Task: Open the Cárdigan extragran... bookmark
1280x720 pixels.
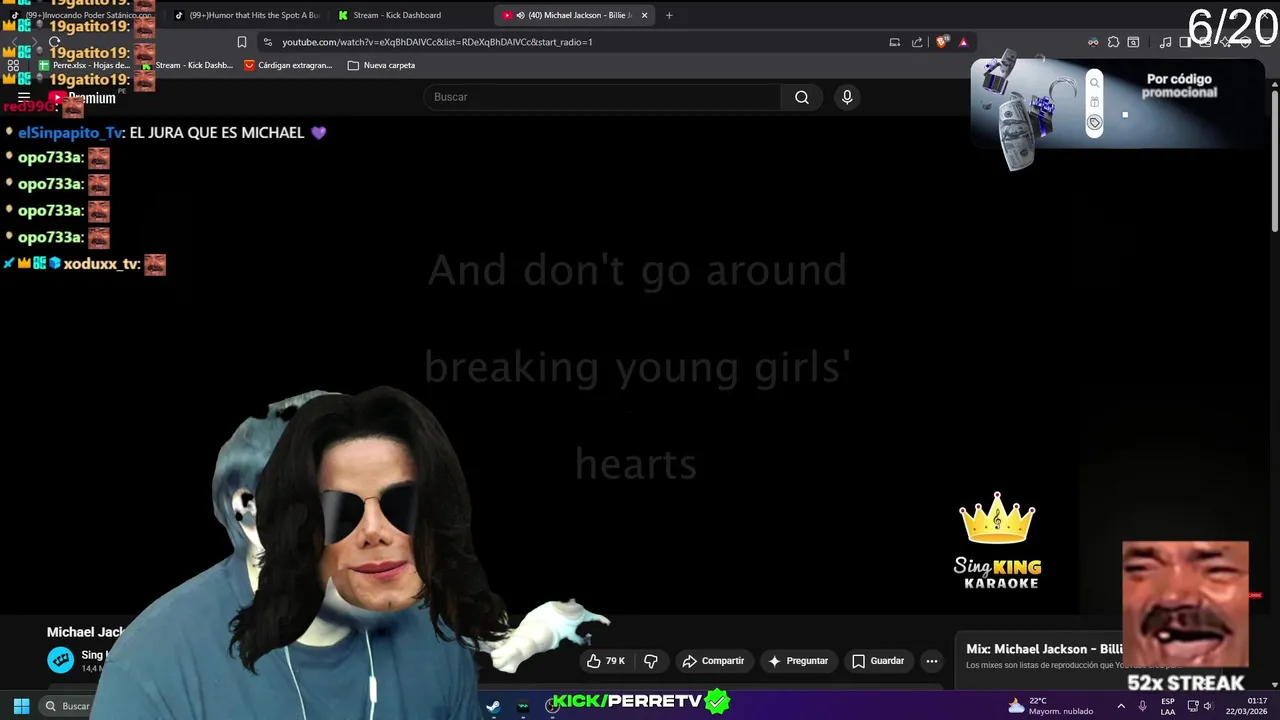Action: pyautogui.click(x=288, y=65)
